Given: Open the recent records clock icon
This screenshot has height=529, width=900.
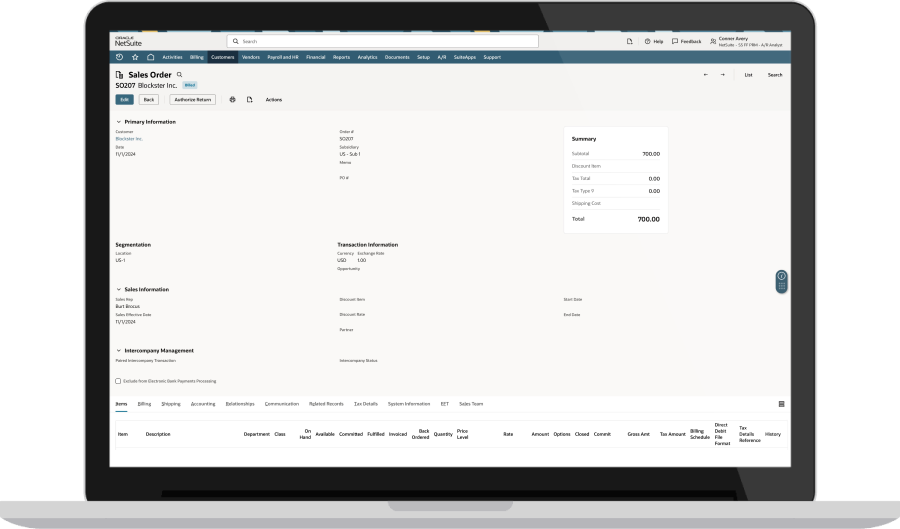Looking at the screenshot, I should [120, 57].
